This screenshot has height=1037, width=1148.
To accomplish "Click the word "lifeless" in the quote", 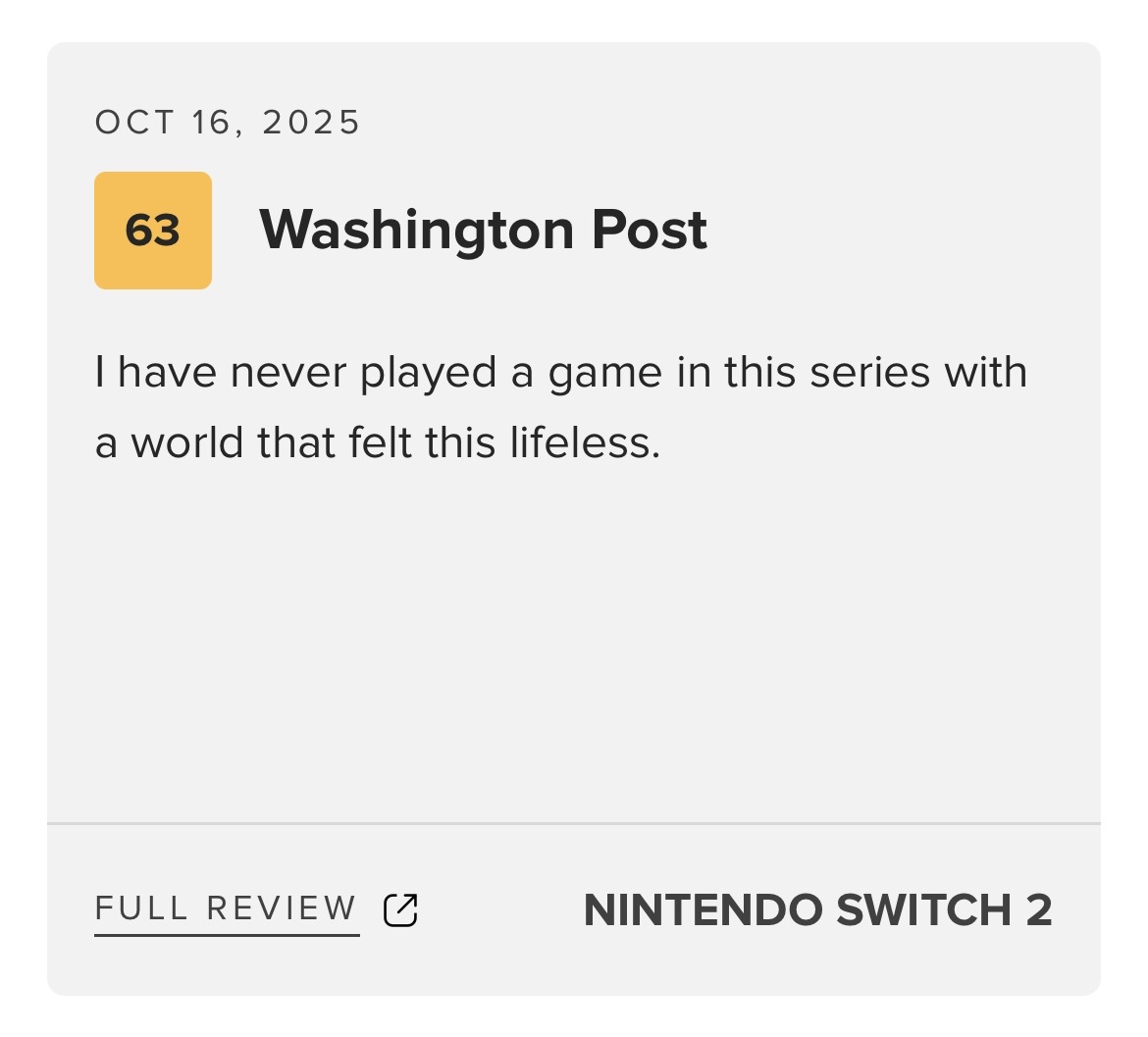I will [581, 442].
